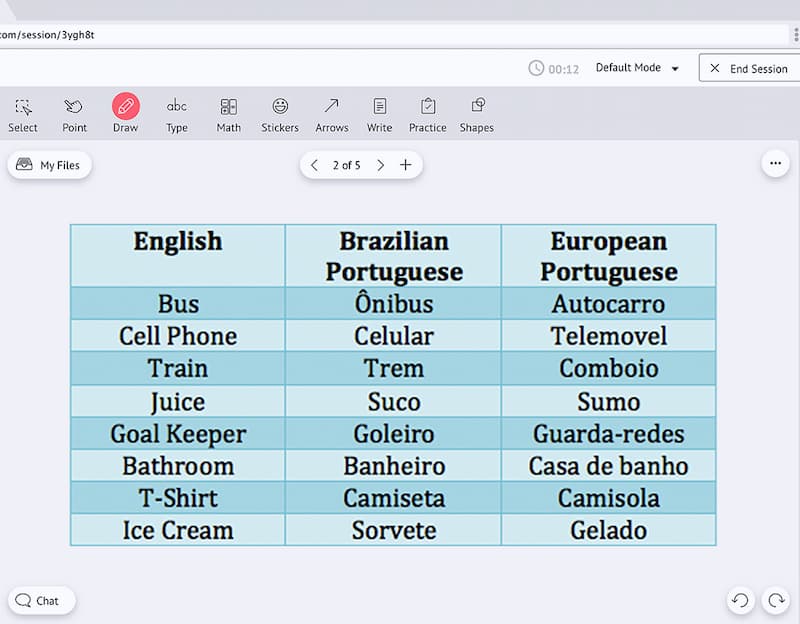Click the 'European Portuguese' header cell
The image size is (800, 624).
point(609,256)
